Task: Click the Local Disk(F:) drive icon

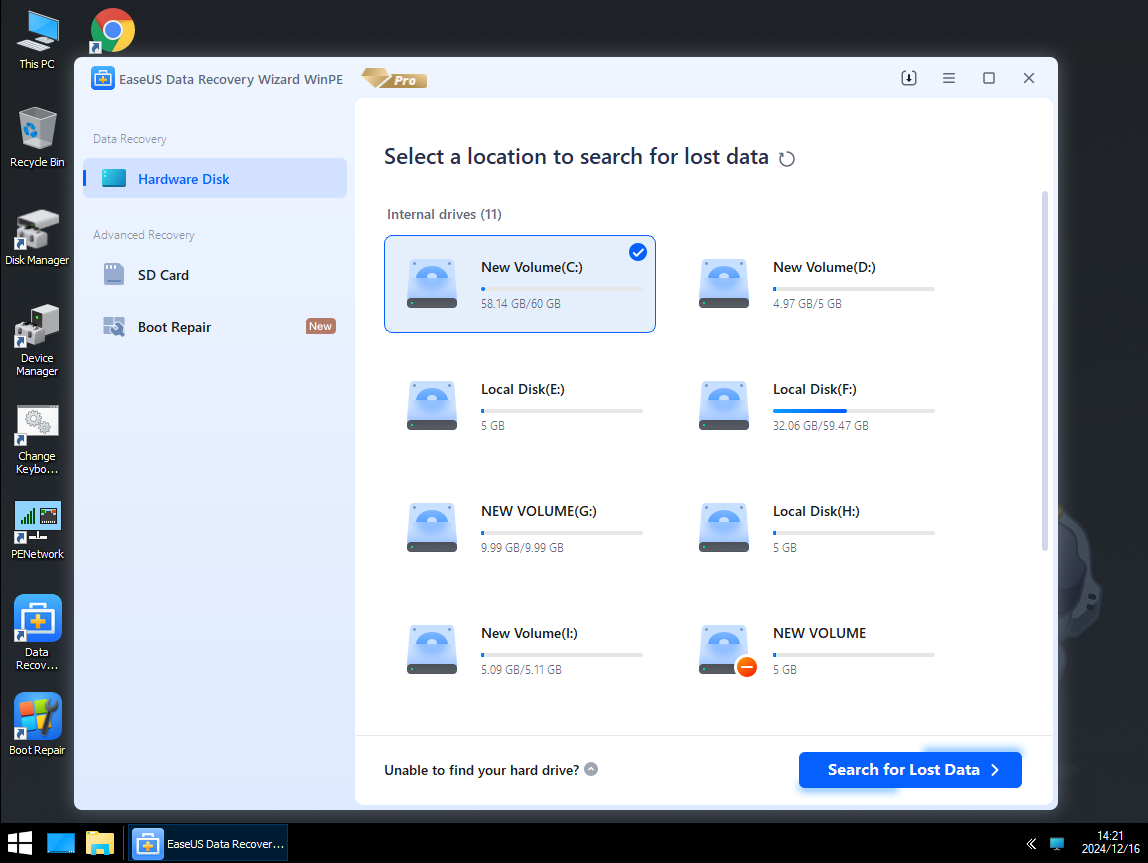Action: tap(724, 406)
